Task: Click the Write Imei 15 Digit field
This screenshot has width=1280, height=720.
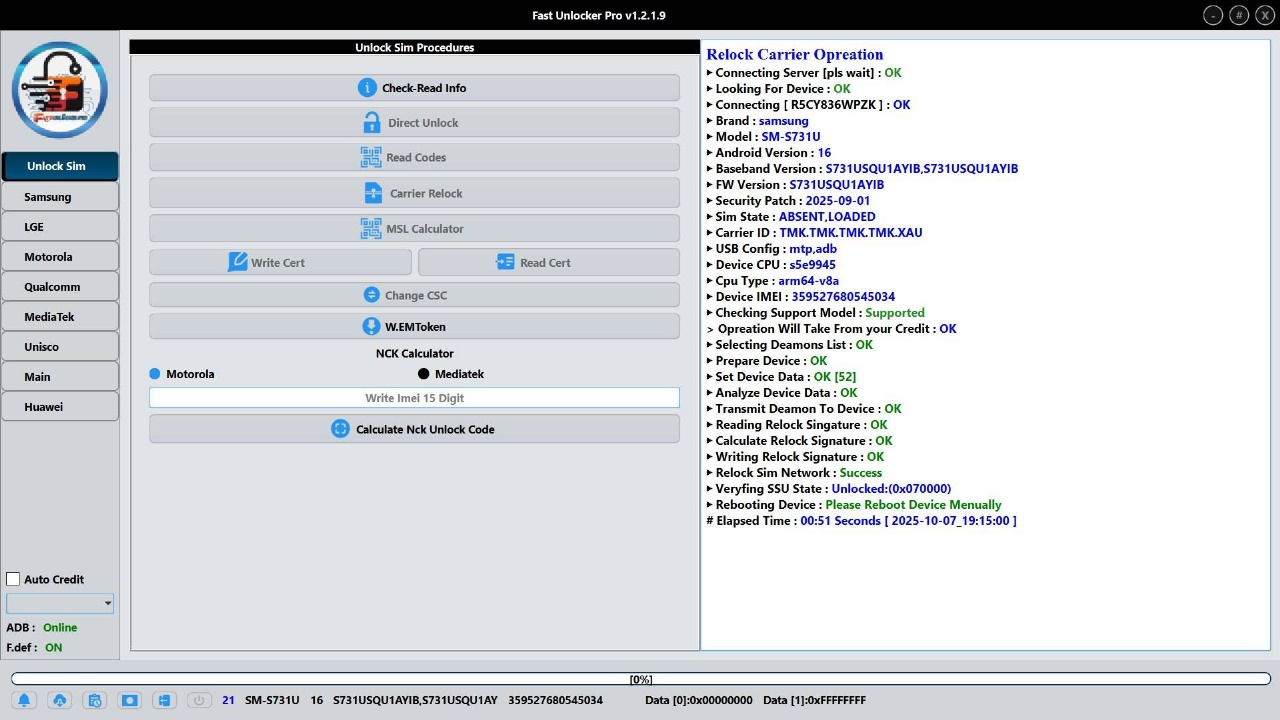Action: [x=414, y=398]
